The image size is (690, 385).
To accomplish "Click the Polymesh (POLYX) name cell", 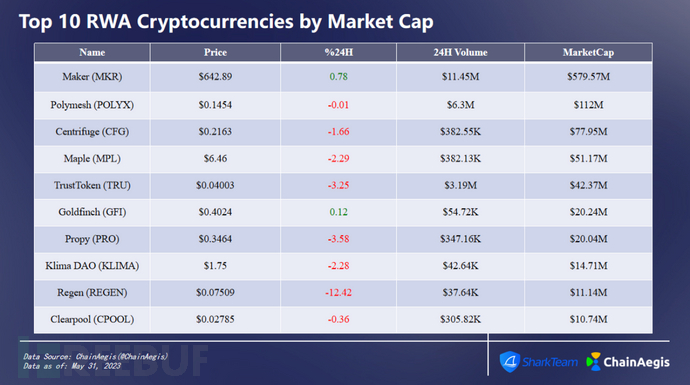I will click(92, 105).
